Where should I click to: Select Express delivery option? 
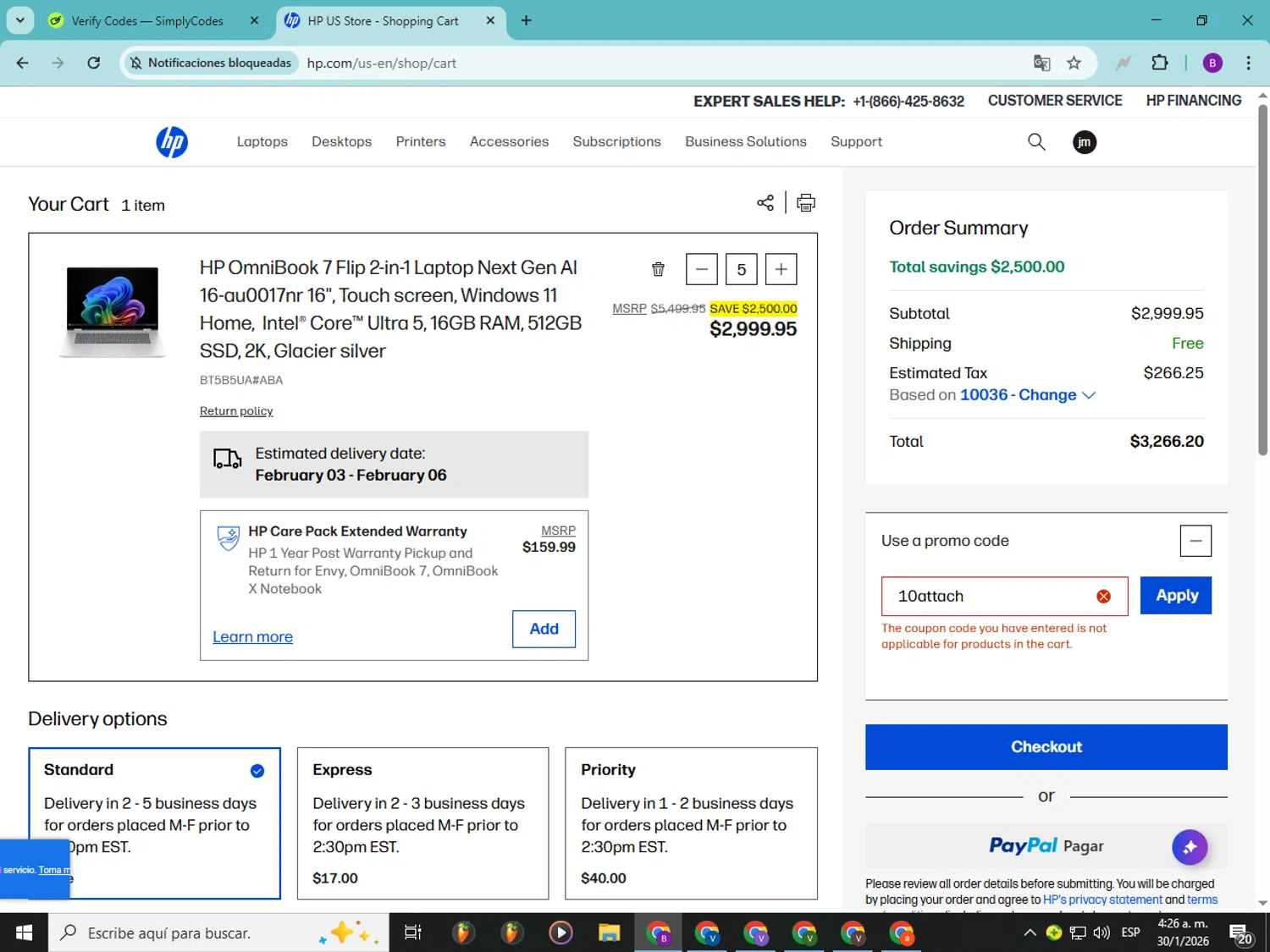click(x=422, y=823)
